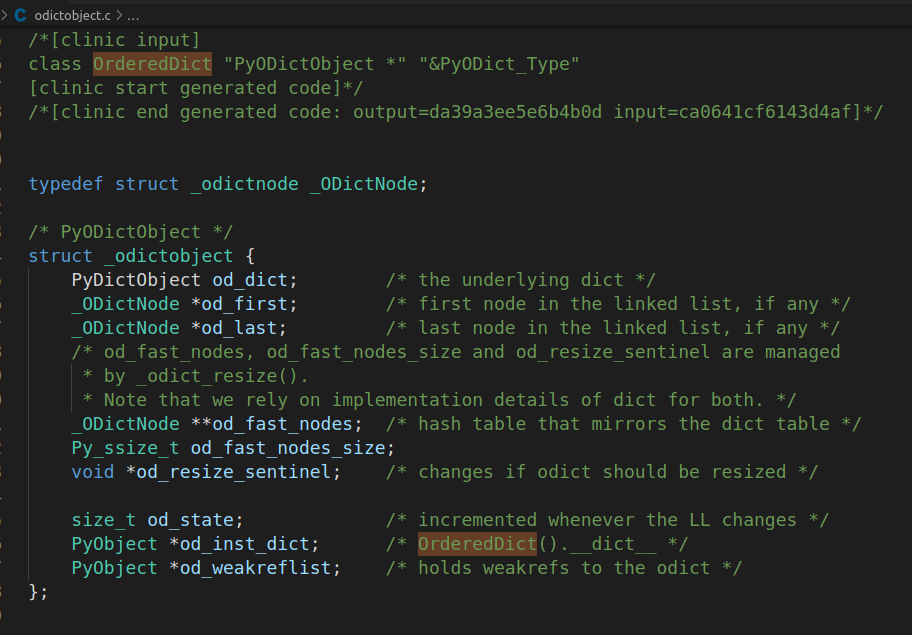Click "incremented whenever the LL changes" comment
This screenshot has height=635, width=912.
pos(607,520)
